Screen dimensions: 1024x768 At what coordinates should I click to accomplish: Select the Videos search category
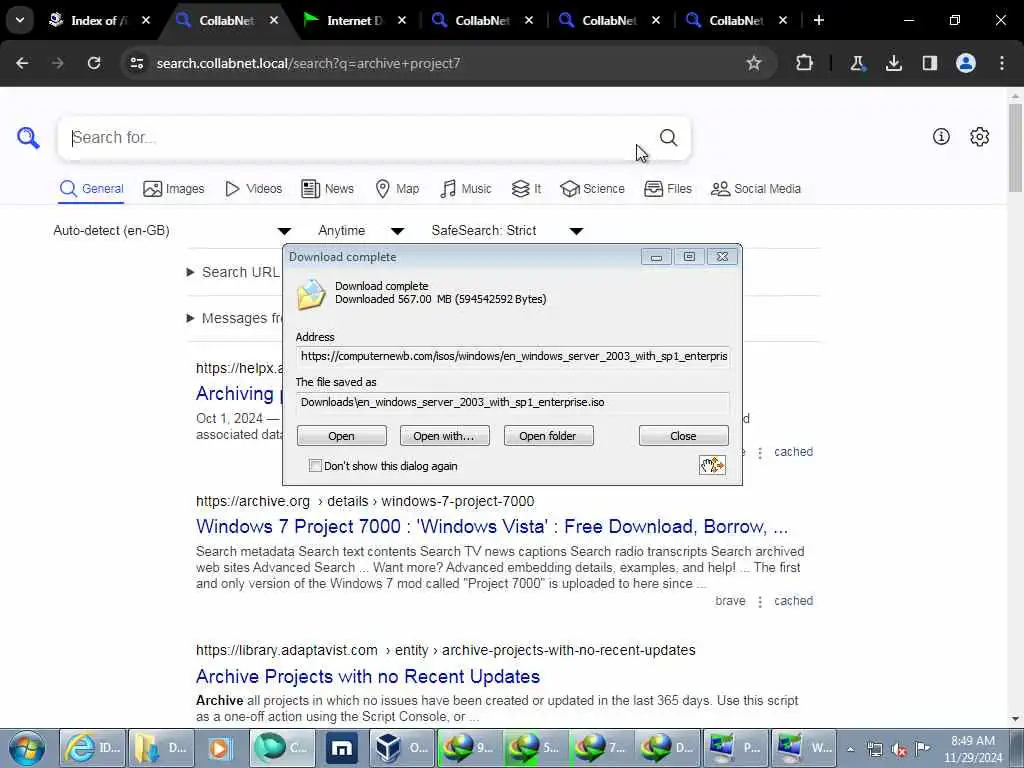pyautogui.click(x=253, y=189)
